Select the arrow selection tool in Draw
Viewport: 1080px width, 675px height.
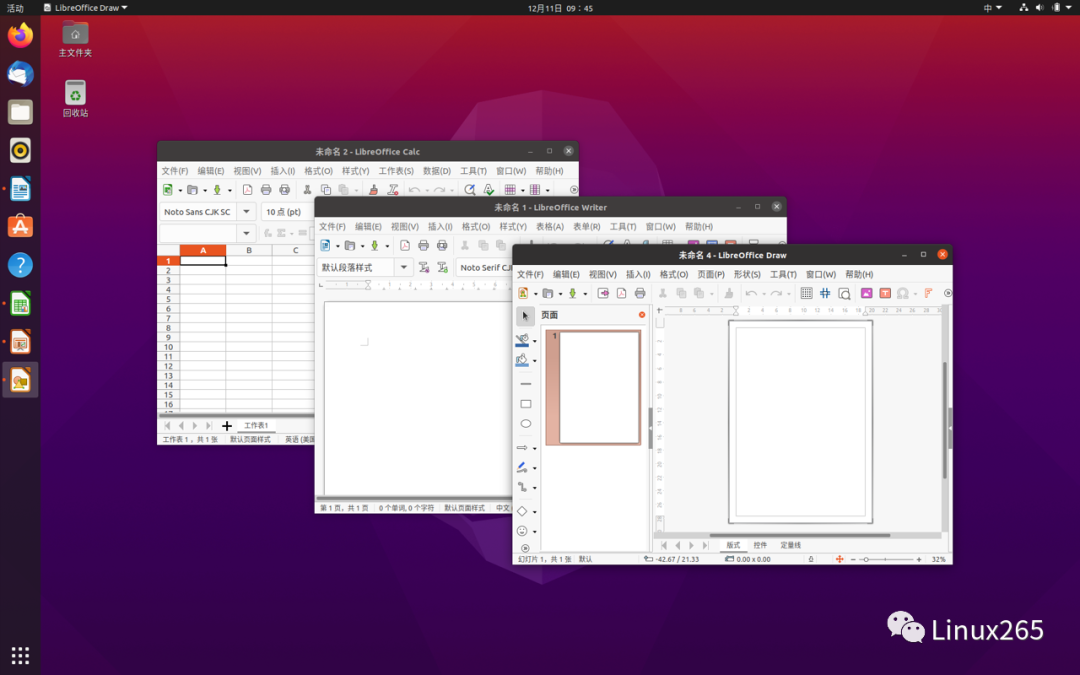[x=525, y=316]
